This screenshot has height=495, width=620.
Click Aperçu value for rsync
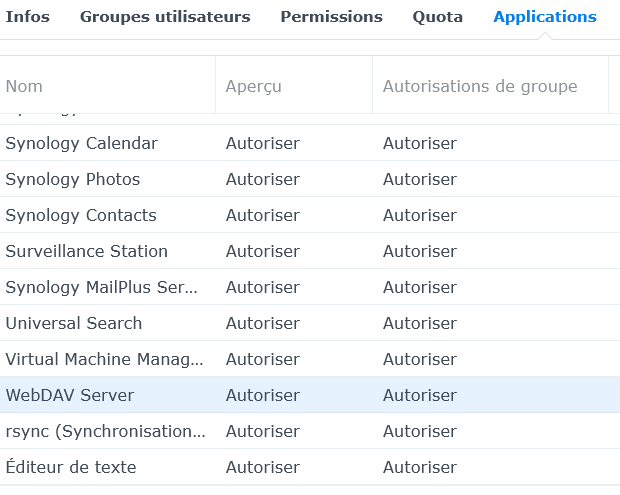[x=263, y=431]
